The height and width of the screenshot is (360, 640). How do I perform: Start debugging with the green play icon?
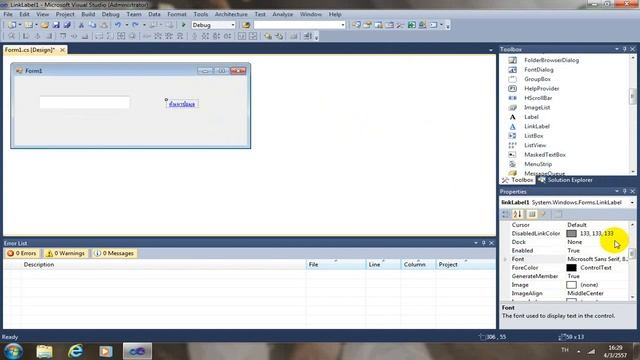tap(184, 25)
